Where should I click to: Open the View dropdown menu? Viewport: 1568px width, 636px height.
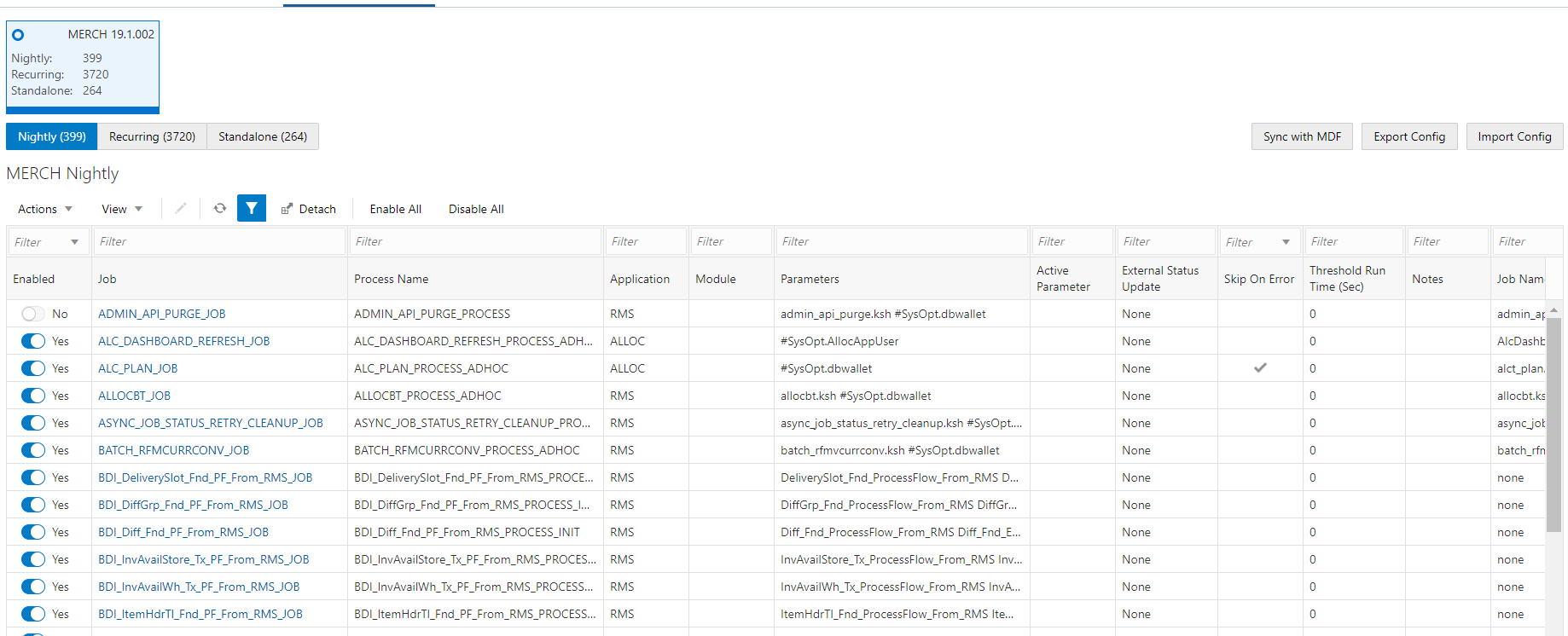(122, 209)
